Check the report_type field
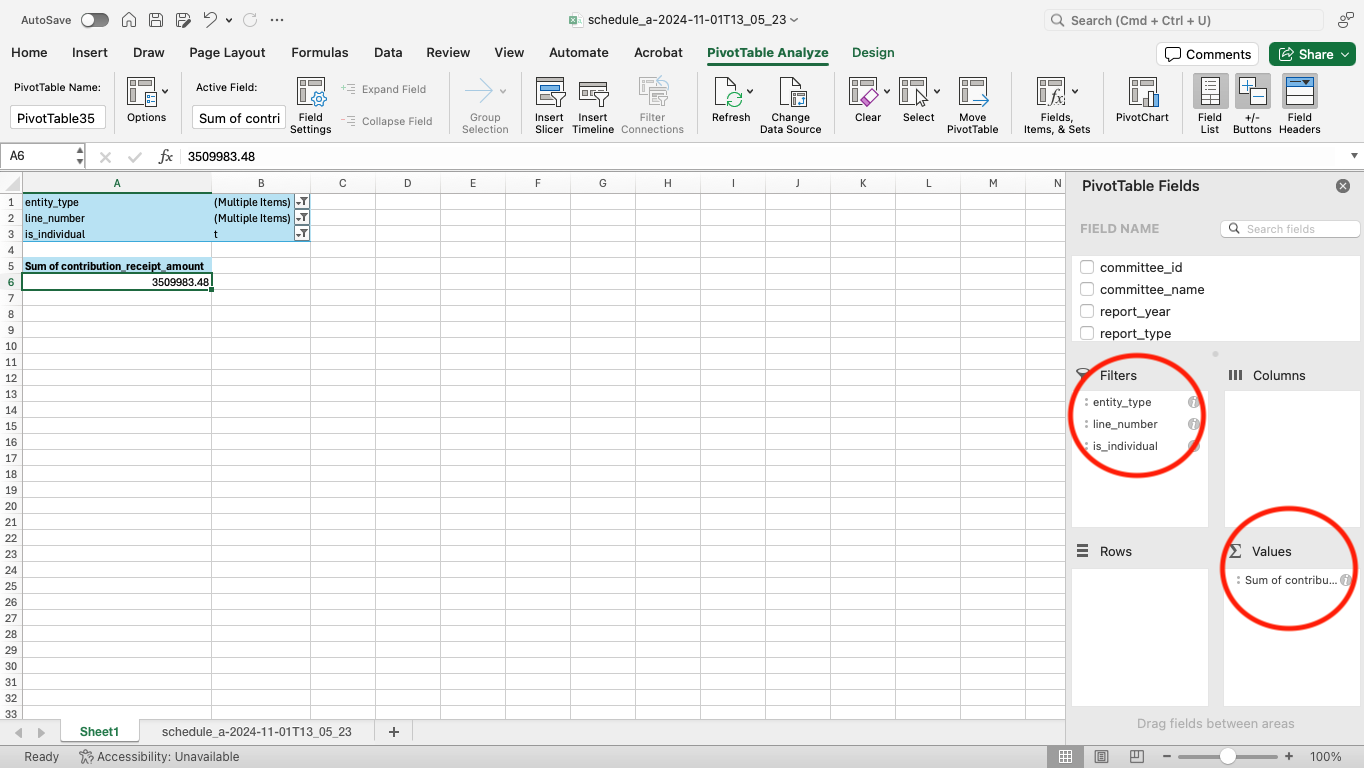Image resolution: width=1364 pixels, height=768 pixels. click(1087, 333)
